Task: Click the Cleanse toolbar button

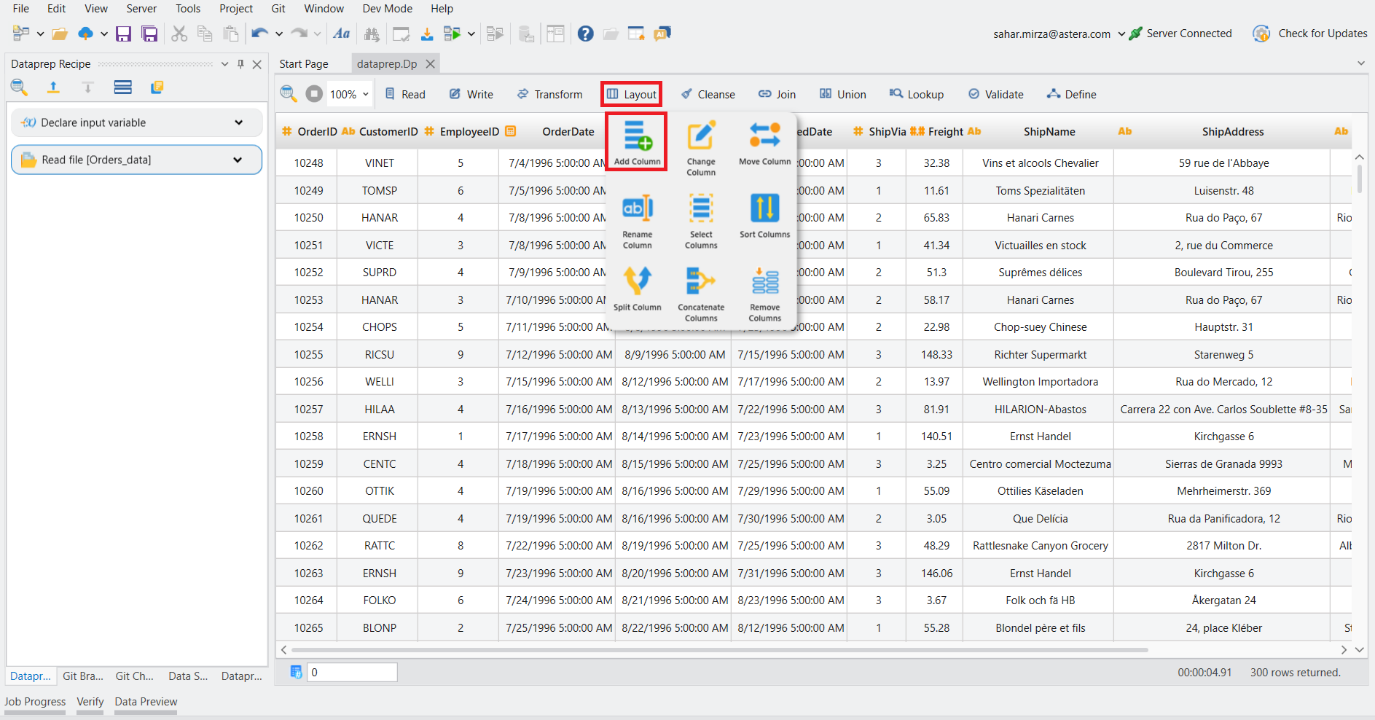Action: click(x=707, y=95)
